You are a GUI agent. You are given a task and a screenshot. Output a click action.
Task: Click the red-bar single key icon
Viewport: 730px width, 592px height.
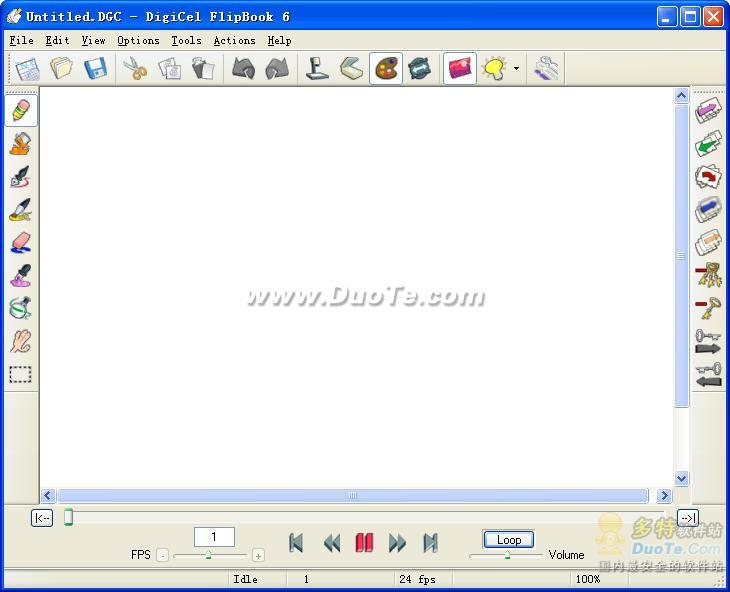click(708, 308)
